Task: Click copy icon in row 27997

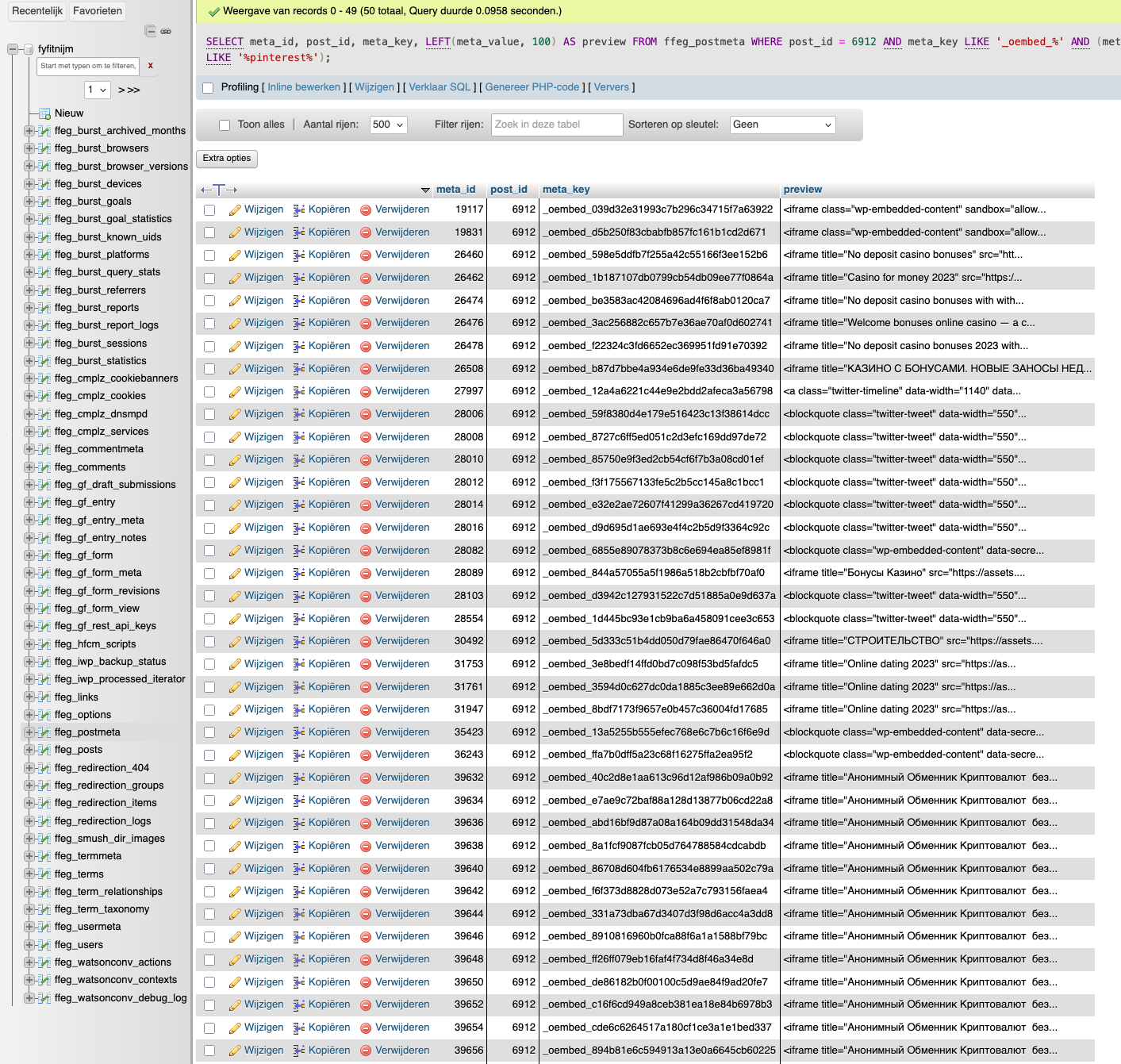Action: (x=299, y=391)
